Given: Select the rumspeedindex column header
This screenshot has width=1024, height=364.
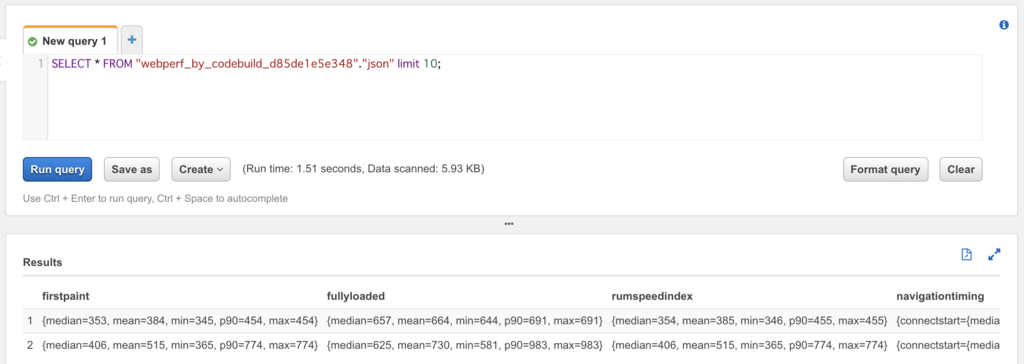Looking at the screenshot, I should pos(652,296).
